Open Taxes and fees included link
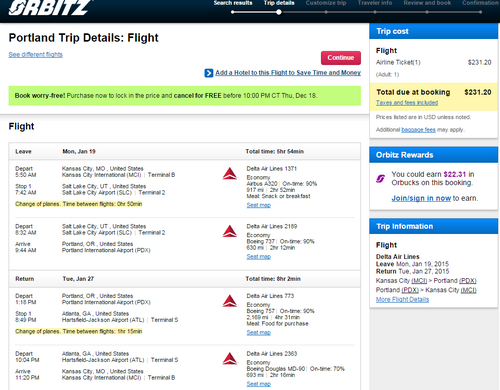 point(407,103)
